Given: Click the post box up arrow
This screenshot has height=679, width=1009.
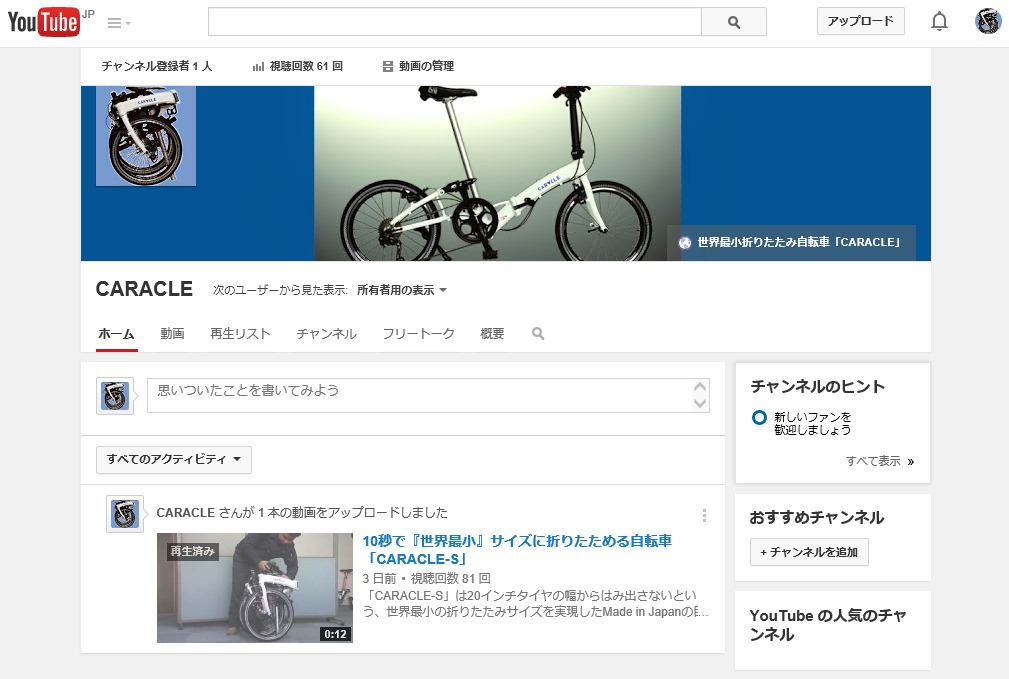Looking at the screenshot, I should point(700,386).
